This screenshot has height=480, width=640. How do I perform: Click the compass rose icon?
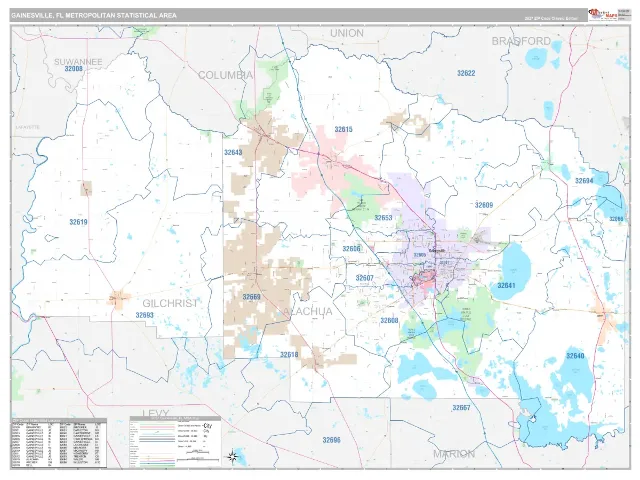(233, 457)
